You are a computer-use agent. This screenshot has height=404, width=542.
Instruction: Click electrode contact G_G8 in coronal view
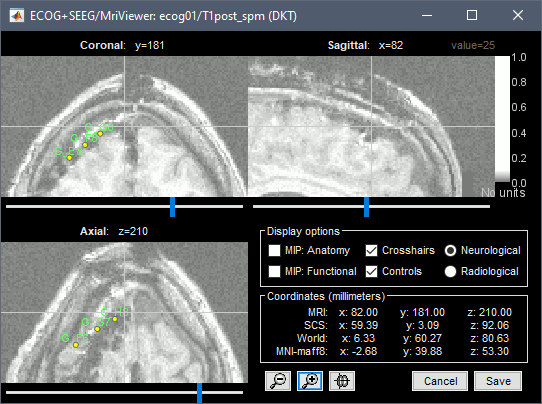(x=100, y=134)
